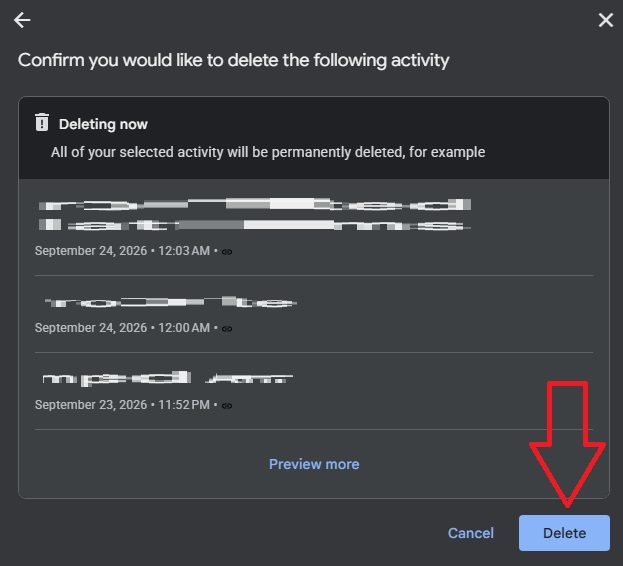This screenshot has width=623, height=566.
Task: Close the delete confirmation dialog
Action: [606, 20]
